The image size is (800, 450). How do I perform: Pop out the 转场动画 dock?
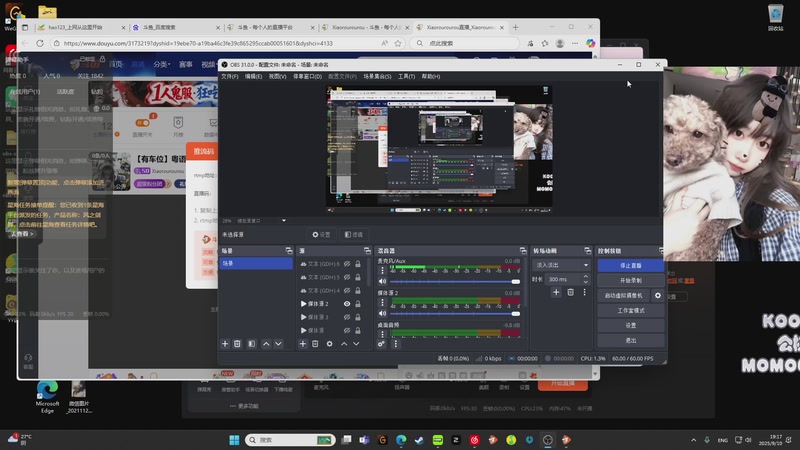tap(588, 251)
